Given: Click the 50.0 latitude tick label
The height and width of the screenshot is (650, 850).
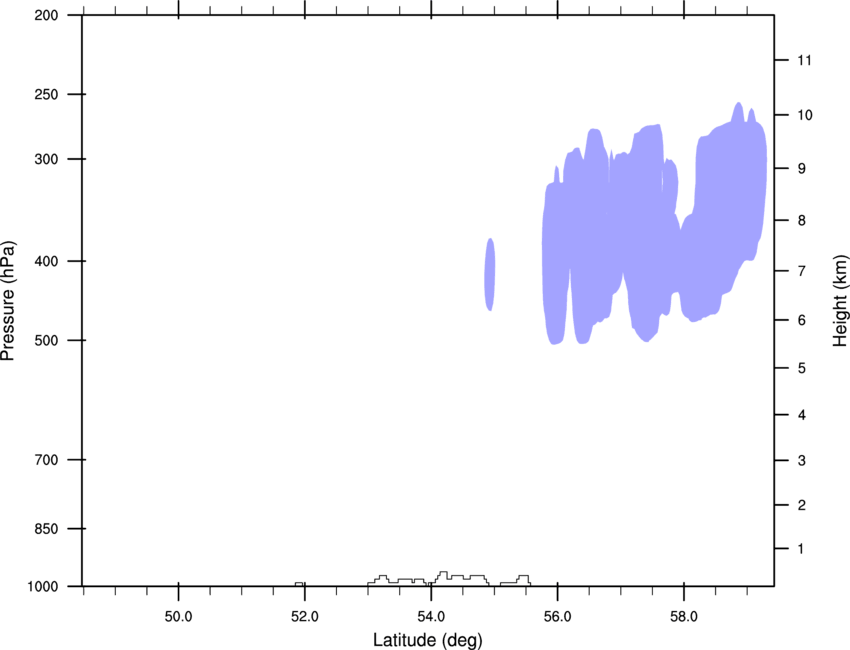Looking at the screenshot, I should tap(178, 617).
